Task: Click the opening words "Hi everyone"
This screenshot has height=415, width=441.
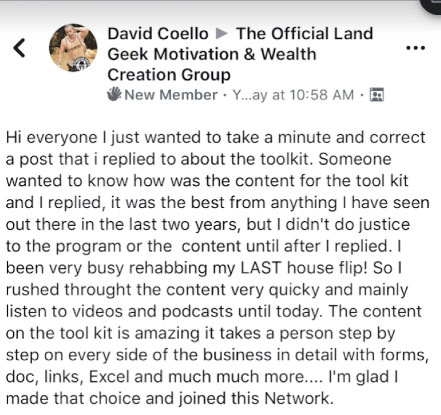Action: click(x=52, y=138)
